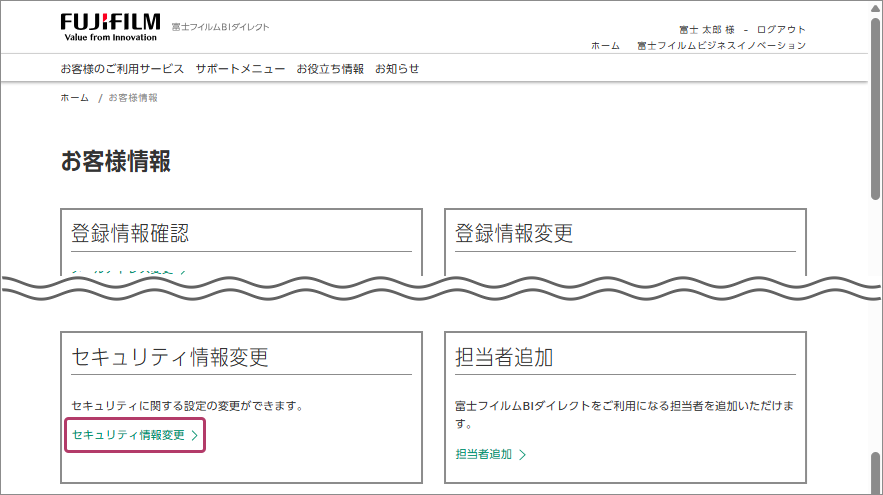
Task: Go to 富士フイルムビジネスイノベーション site link
Action: (721, 45)
